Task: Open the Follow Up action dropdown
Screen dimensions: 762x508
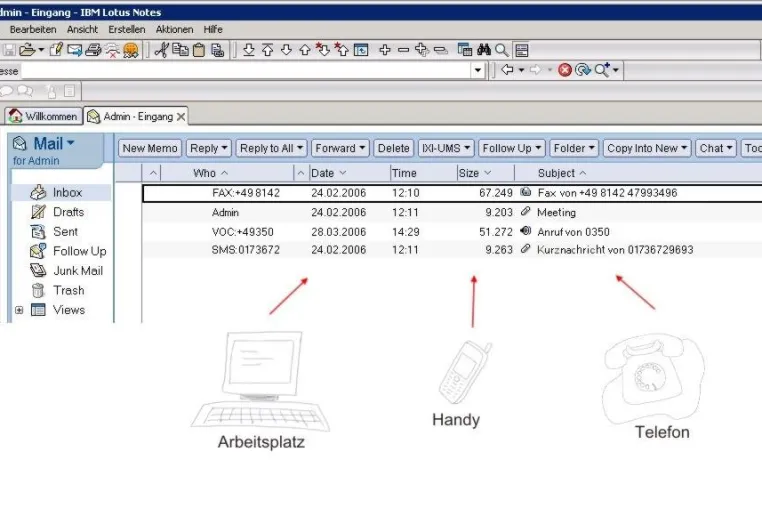Action: (512, 148)
